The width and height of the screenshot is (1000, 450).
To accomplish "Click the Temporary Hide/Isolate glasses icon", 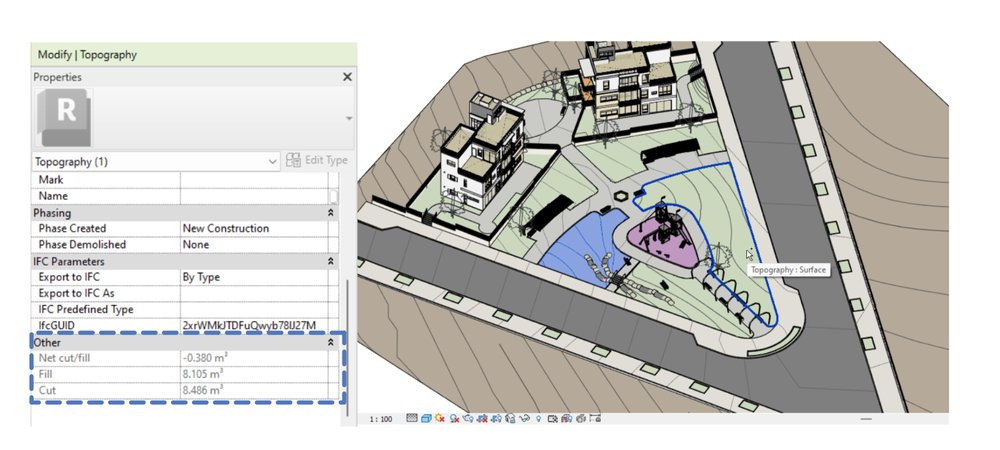I will point(524,419).
